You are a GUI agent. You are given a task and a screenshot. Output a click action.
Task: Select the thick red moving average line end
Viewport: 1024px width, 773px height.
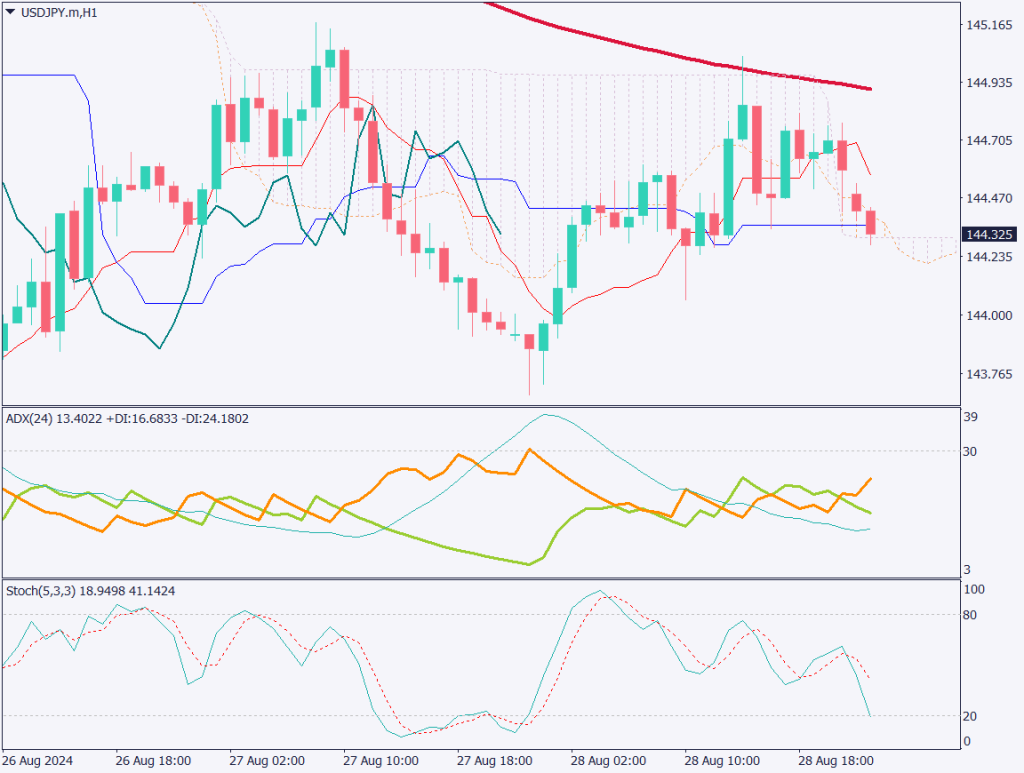pyautogui.click(x=868, y=89)
